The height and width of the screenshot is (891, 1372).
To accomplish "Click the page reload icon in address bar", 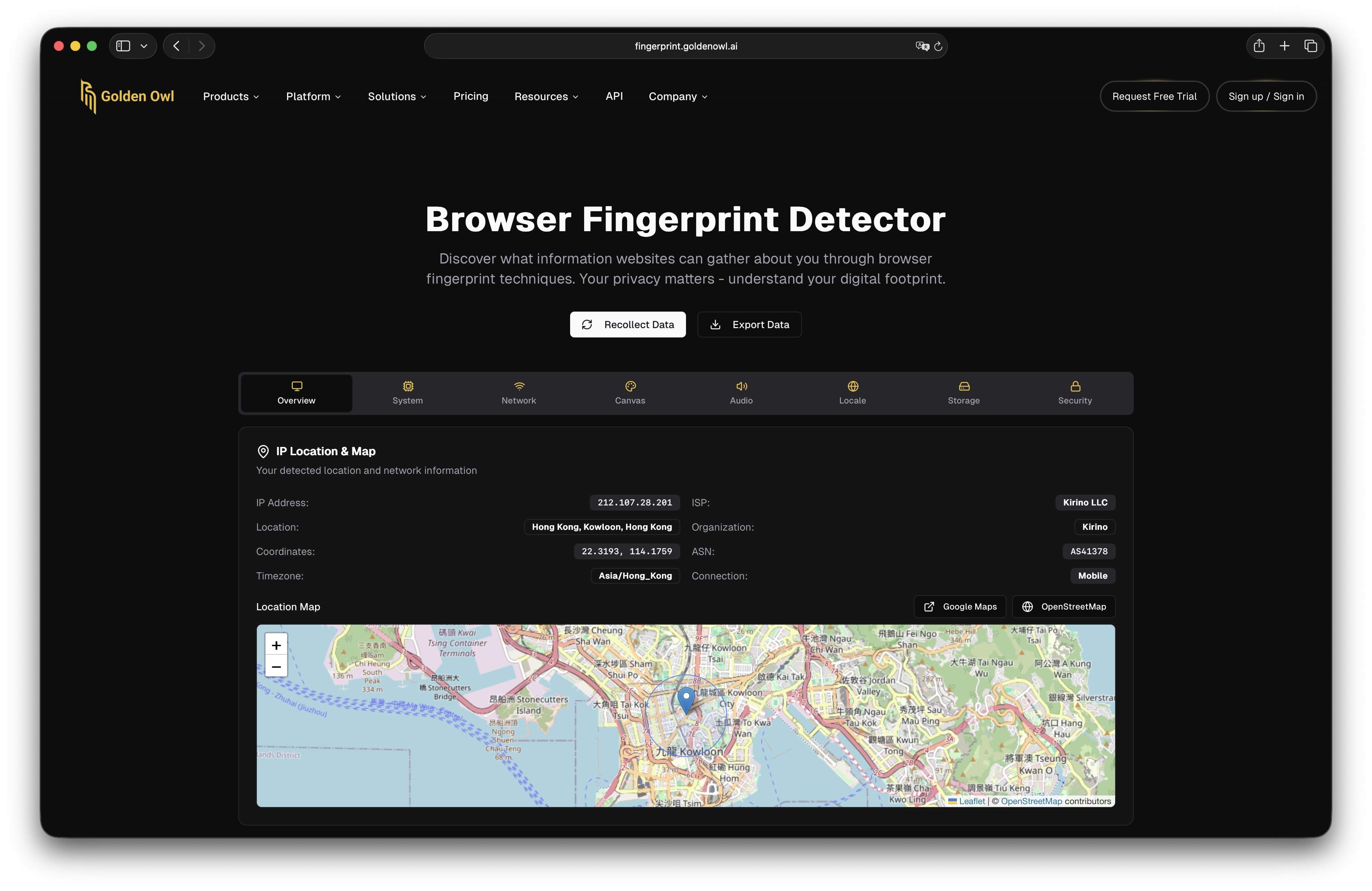I will [938, 46].
